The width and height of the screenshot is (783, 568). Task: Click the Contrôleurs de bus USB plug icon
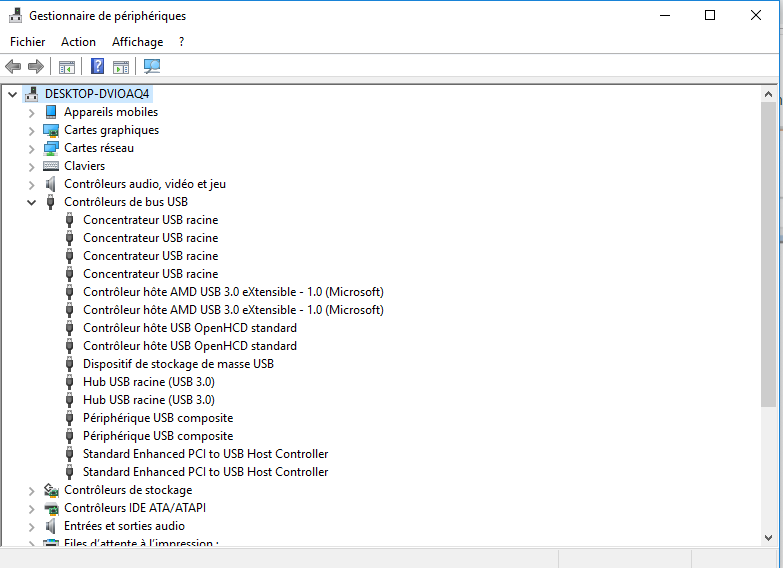pos(50,202)
